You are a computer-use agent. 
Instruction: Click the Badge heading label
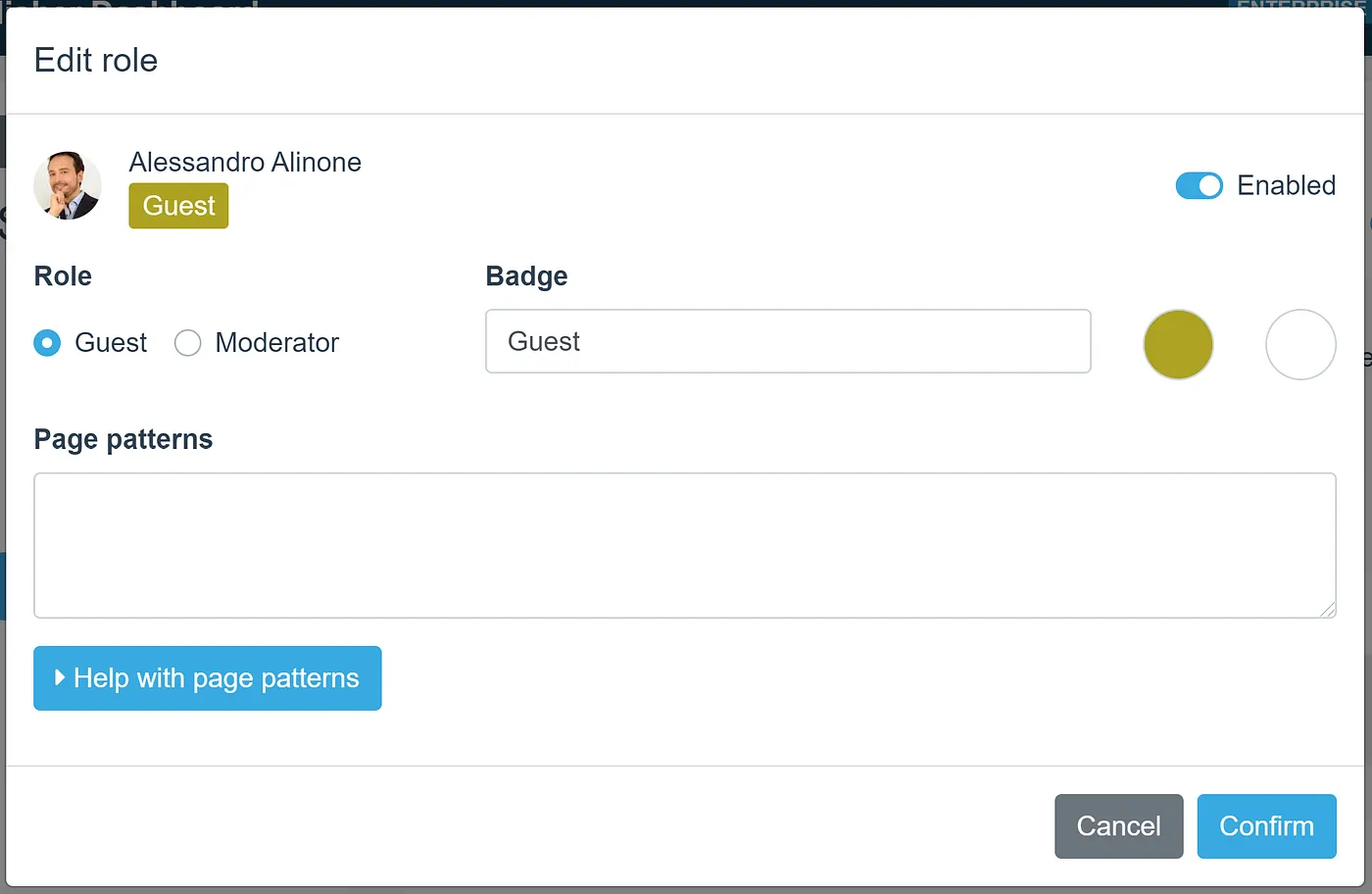526,276
